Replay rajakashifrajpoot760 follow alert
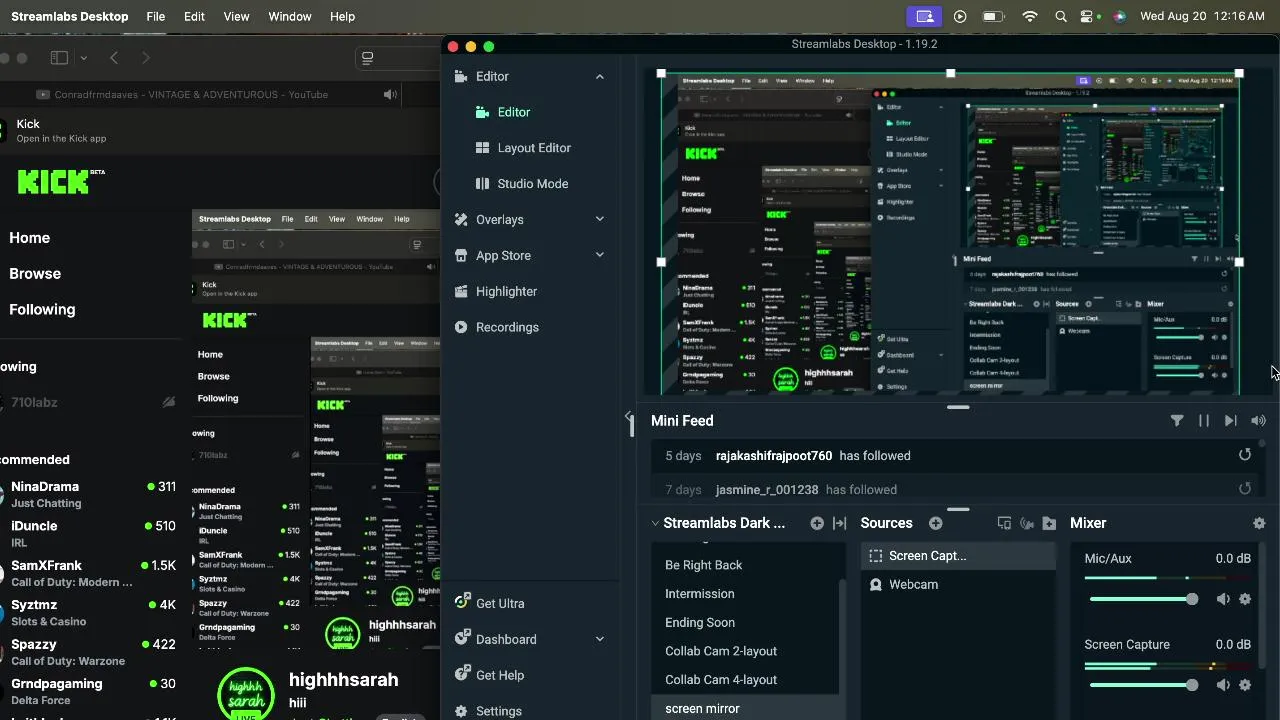The height and width of the screenshot is (720, 1280). (1245, 455)
